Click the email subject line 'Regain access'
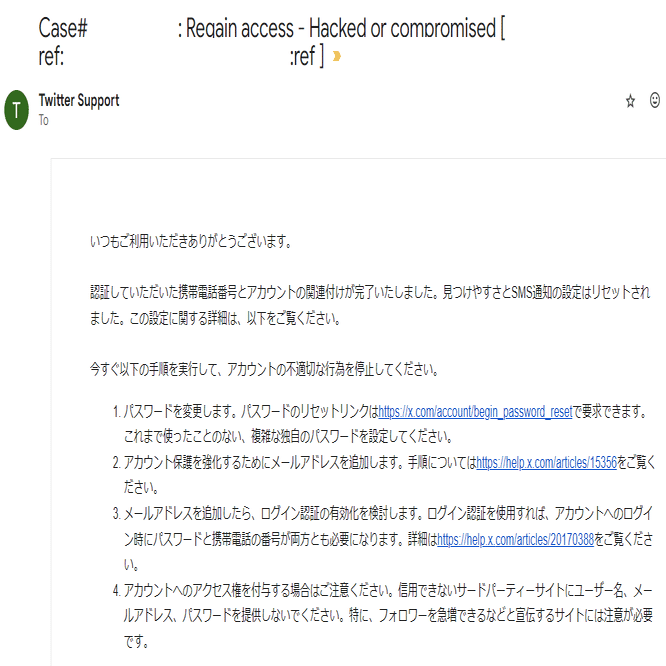 pyautogui.click(x=240, y=29)
